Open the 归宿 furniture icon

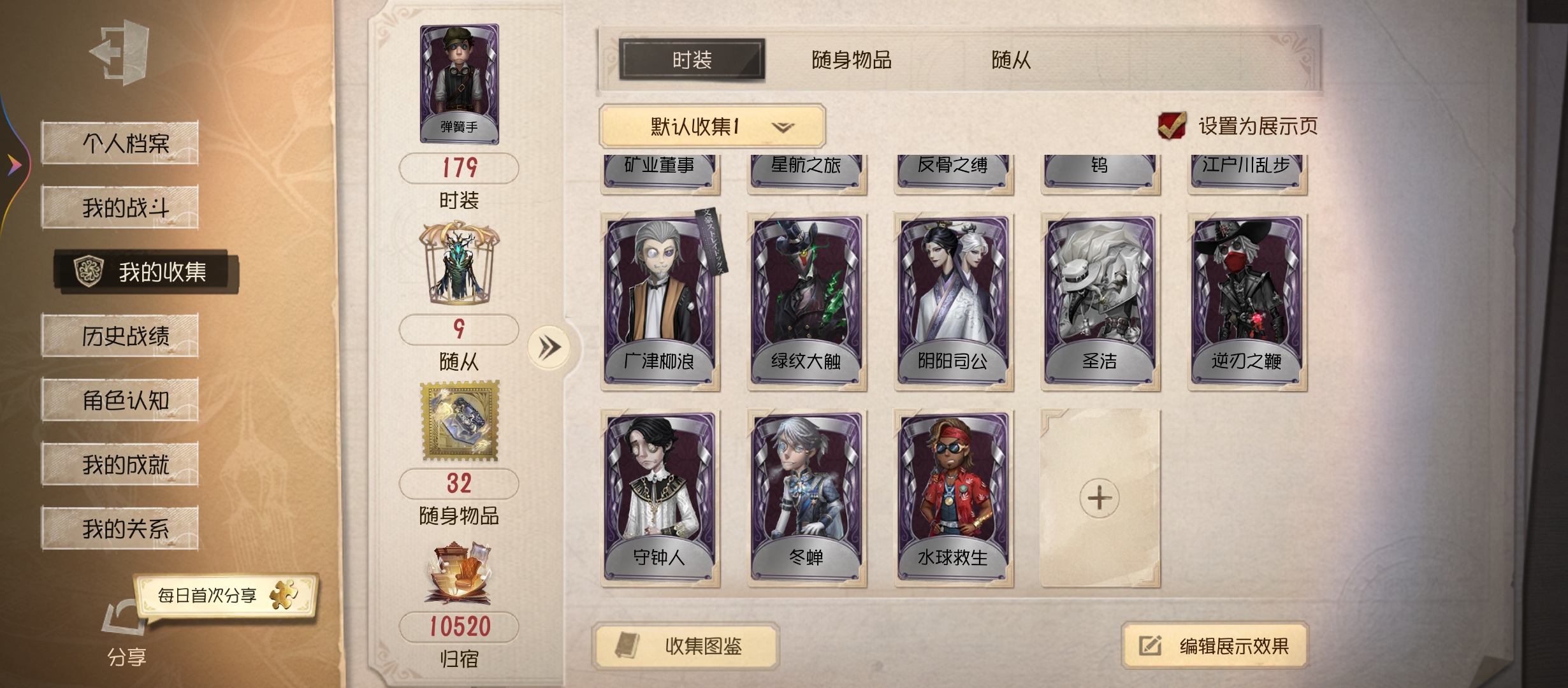[x=459, y=572]
